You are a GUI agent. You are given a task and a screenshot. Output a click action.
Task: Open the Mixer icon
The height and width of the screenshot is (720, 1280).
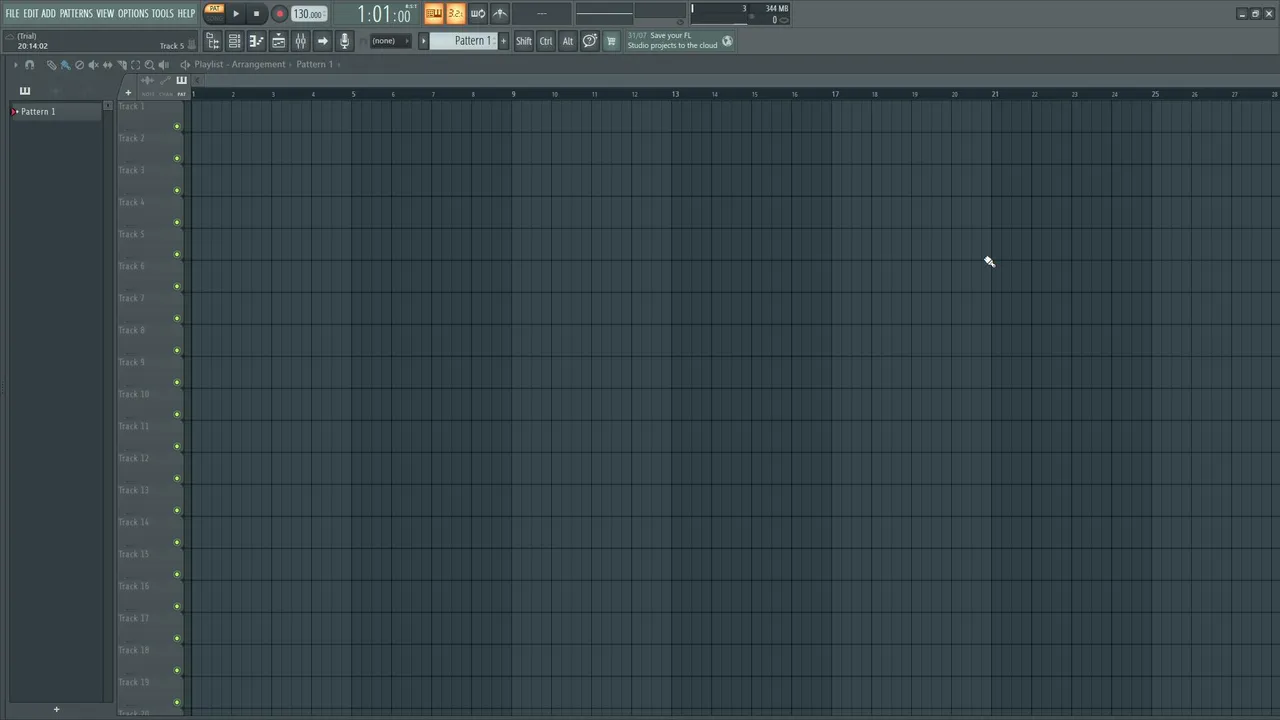300,41
